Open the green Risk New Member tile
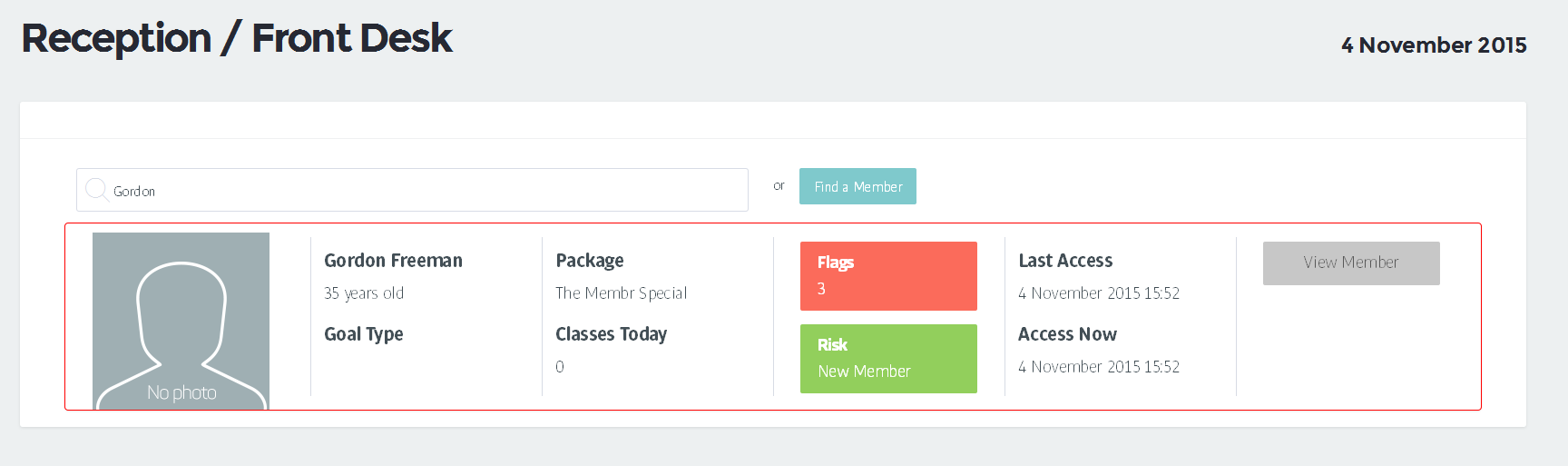The width and height of the screenshot is (1568, 466). pos(888,359)
